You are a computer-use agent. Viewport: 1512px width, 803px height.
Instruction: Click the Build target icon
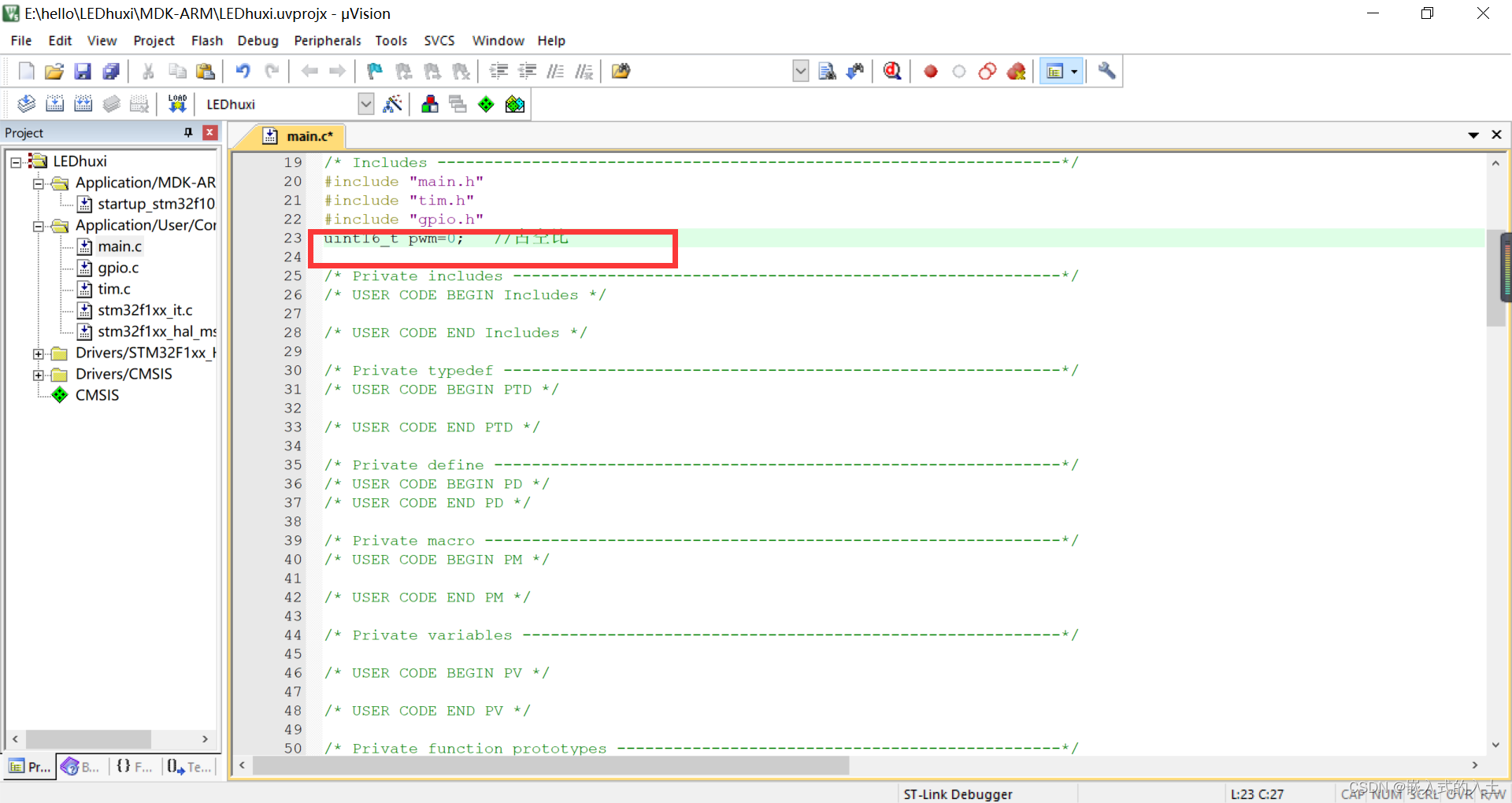(x=54, y=104)
